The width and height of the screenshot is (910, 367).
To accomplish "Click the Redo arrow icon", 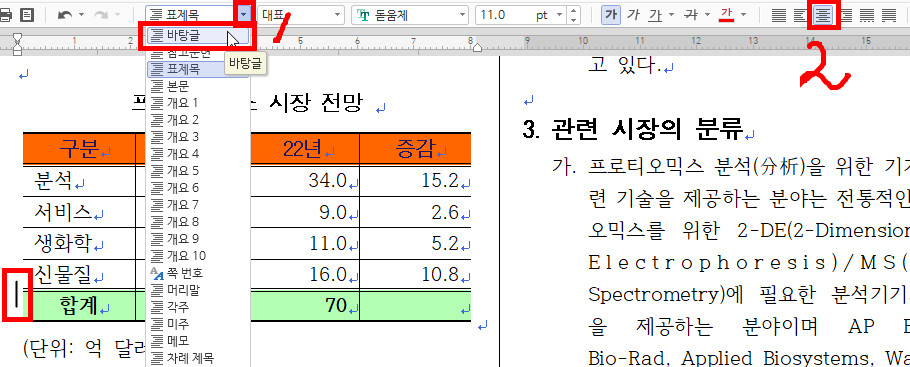I will (101, 15).
